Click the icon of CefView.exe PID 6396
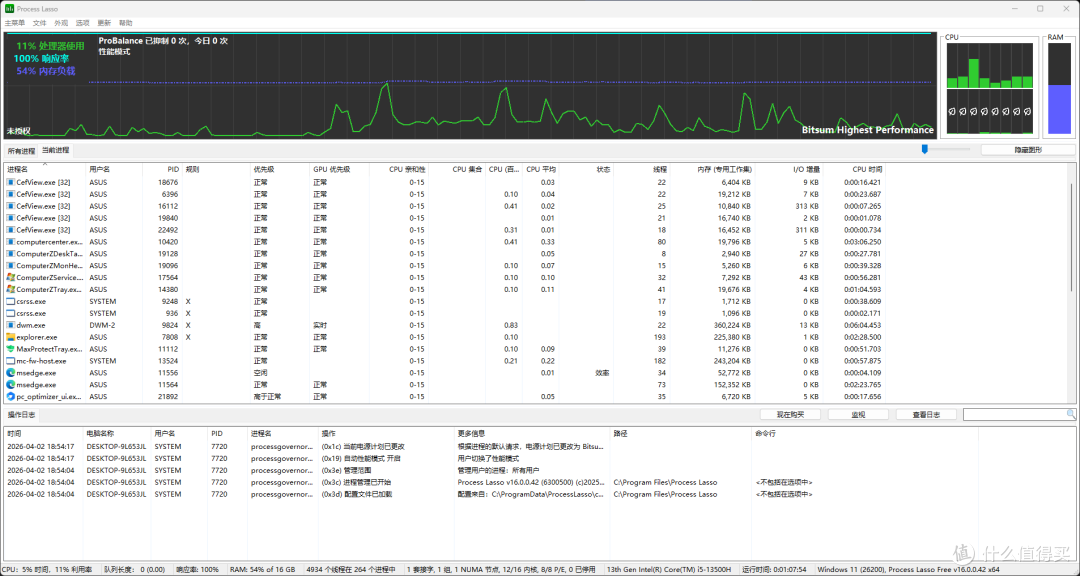This screenshot has width=1080, height=576. tap(10, 194)
